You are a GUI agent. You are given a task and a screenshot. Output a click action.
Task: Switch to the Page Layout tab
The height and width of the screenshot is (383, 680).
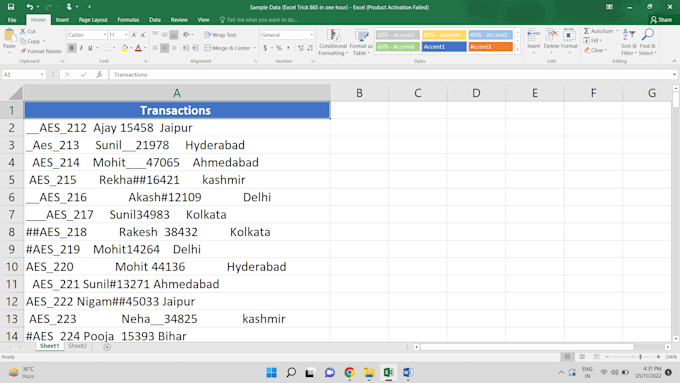(x=93, y=20)
